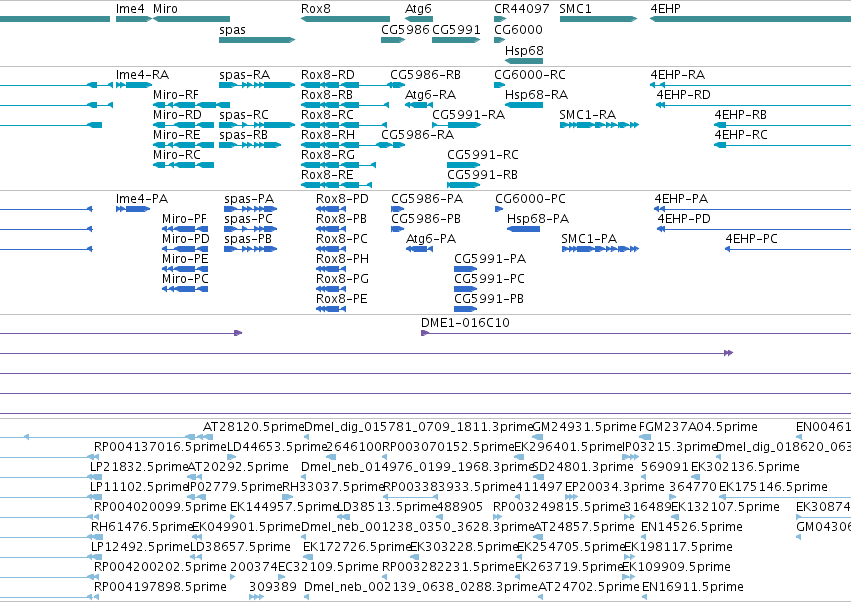Select the spas-RC transcript label
This screenshot has height=602, width=851.
tap(244, 115)
